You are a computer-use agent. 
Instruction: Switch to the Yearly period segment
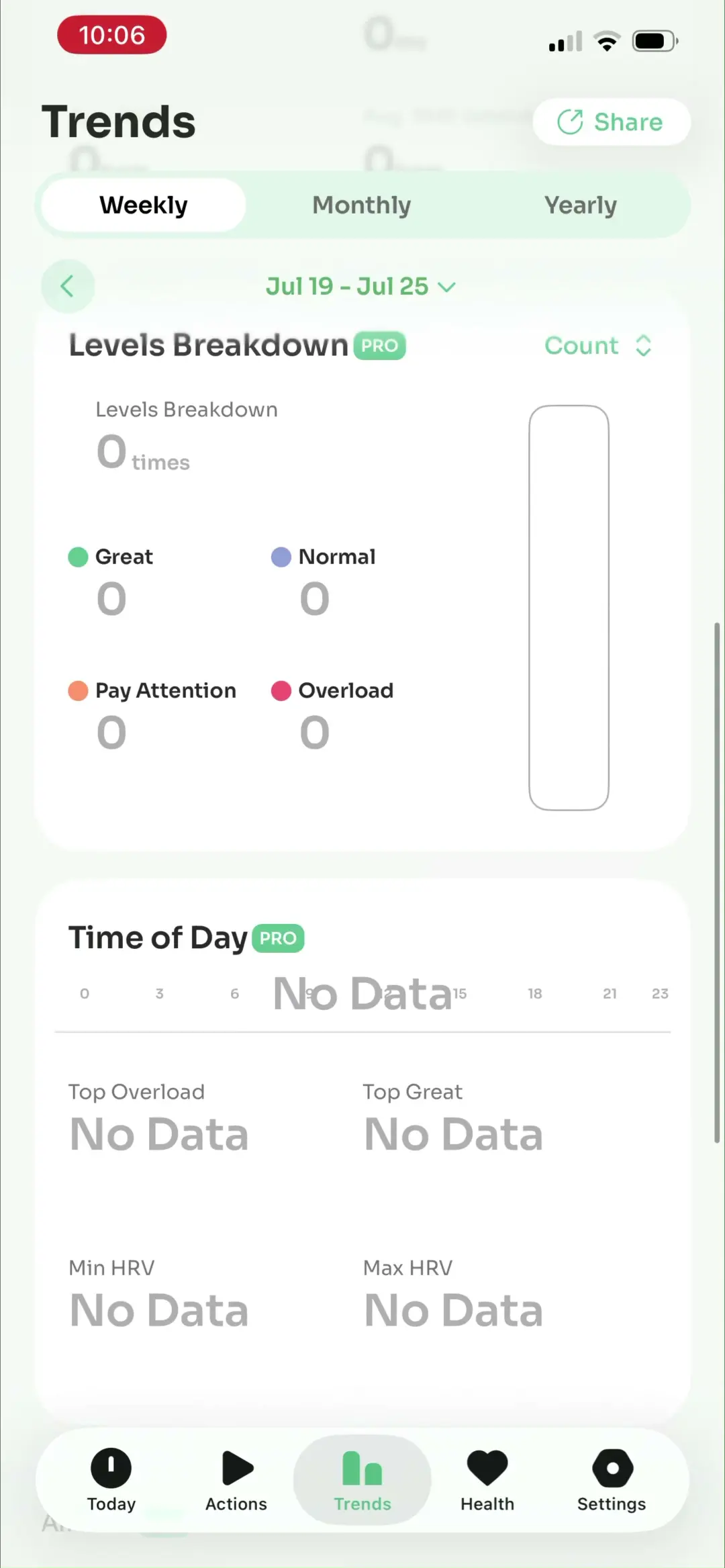pos(581,205)
